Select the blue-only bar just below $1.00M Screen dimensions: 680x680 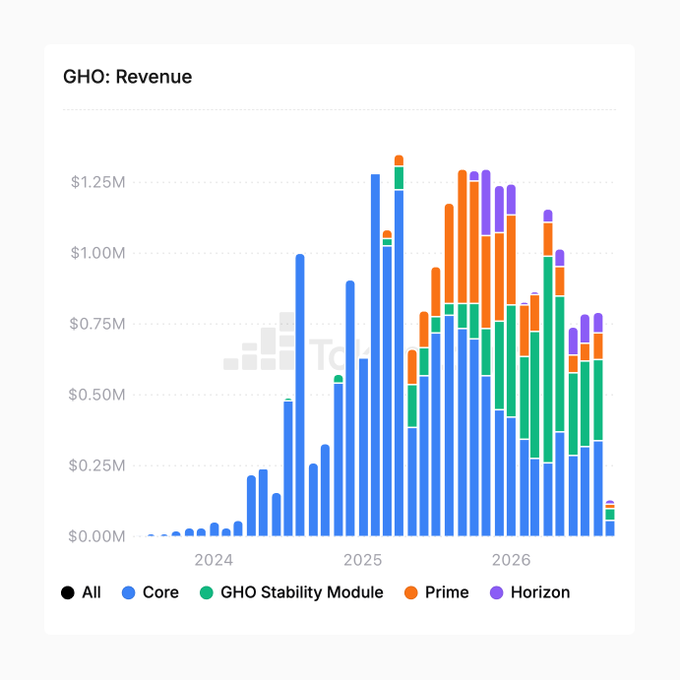click(300, 395)
